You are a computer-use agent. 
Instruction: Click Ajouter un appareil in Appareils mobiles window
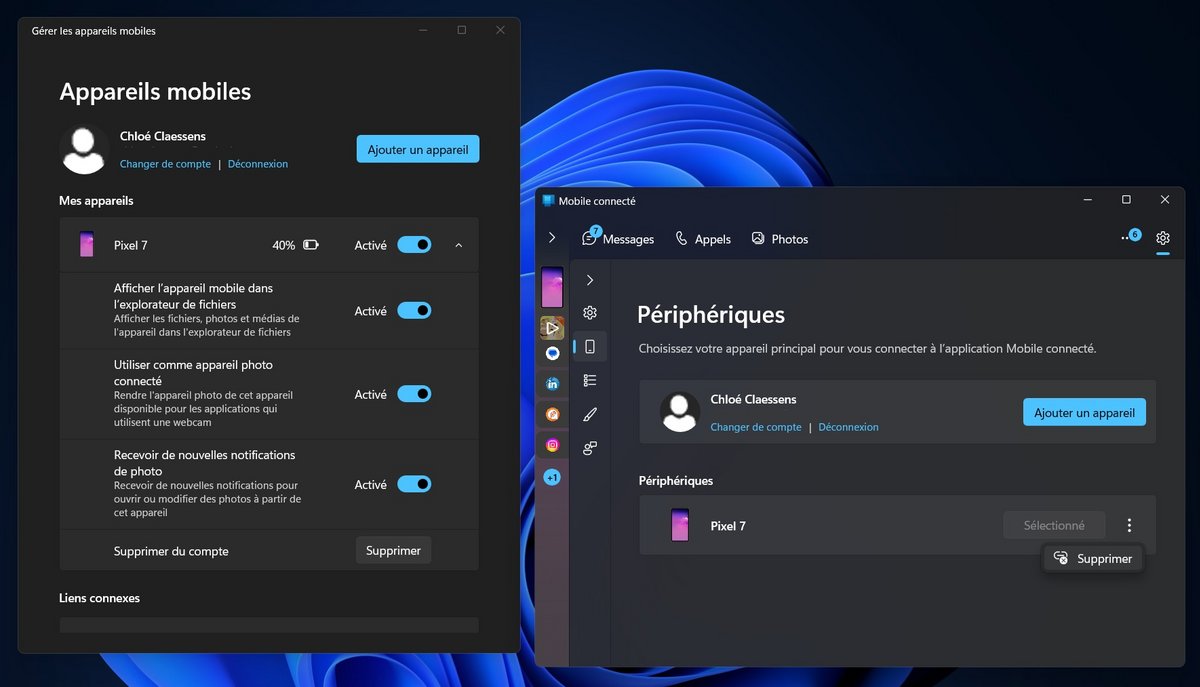[x=418, y=149]
